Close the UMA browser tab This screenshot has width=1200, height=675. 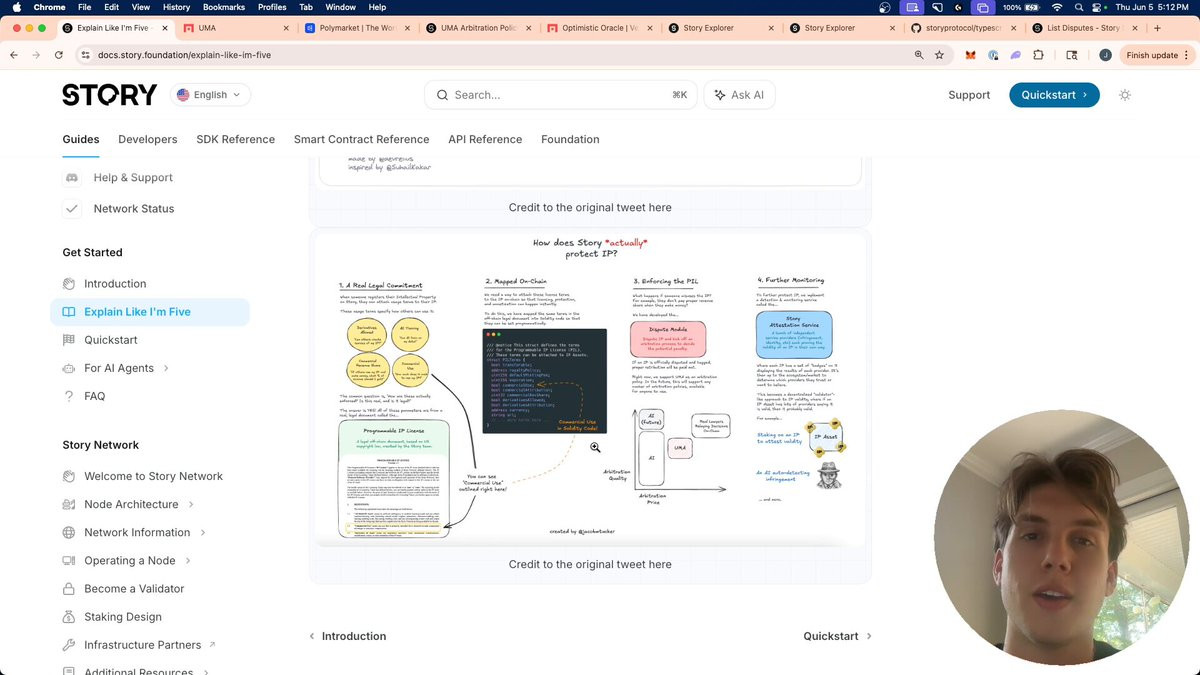coord(286,28)
